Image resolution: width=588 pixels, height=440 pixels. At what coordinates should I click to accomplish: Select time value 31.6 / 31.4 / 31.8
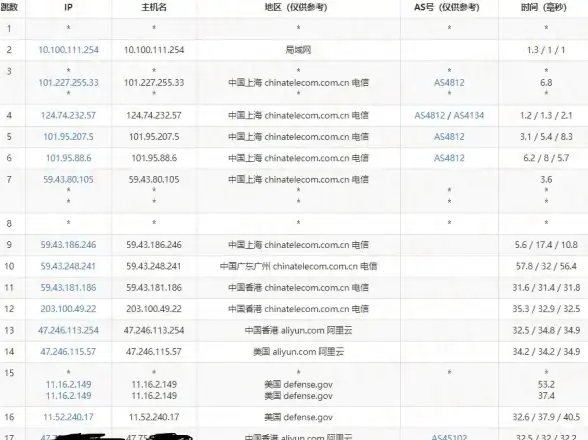coord(546,287)
